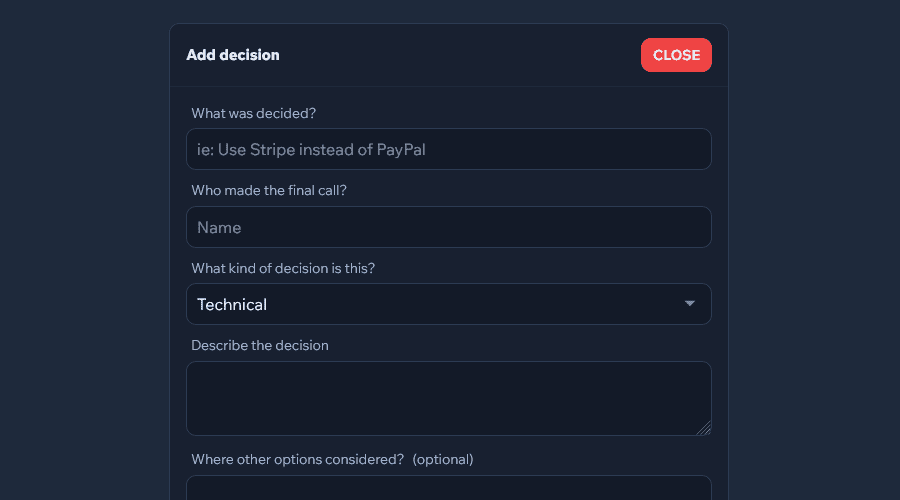The image size is (900, 500).
Task: Click the Name input field
Action: click(x=448, y=227)
